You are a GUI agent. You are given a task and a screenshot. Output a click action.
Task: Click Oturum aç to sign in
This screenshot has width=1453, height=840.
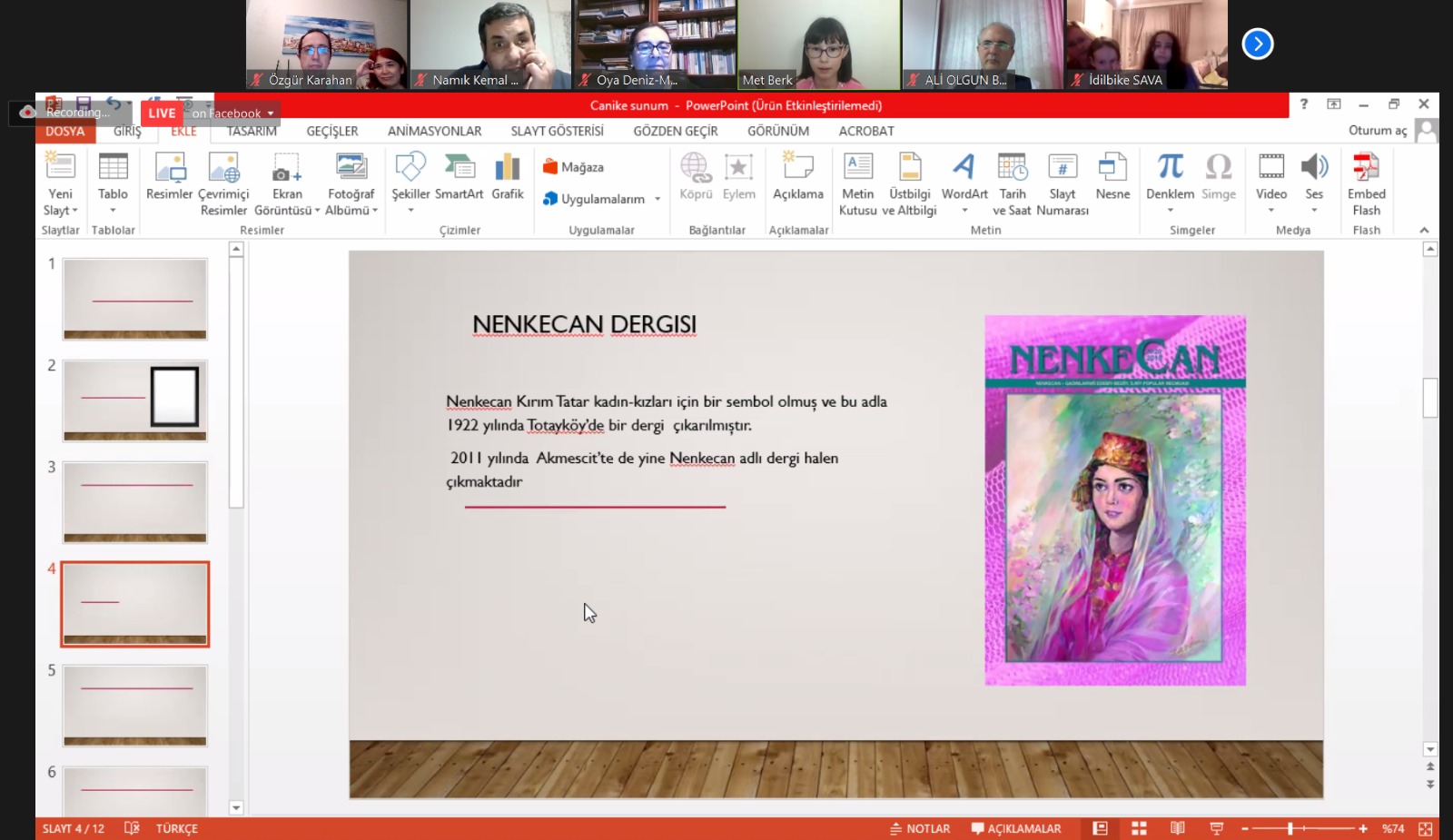click(1378, 131)
